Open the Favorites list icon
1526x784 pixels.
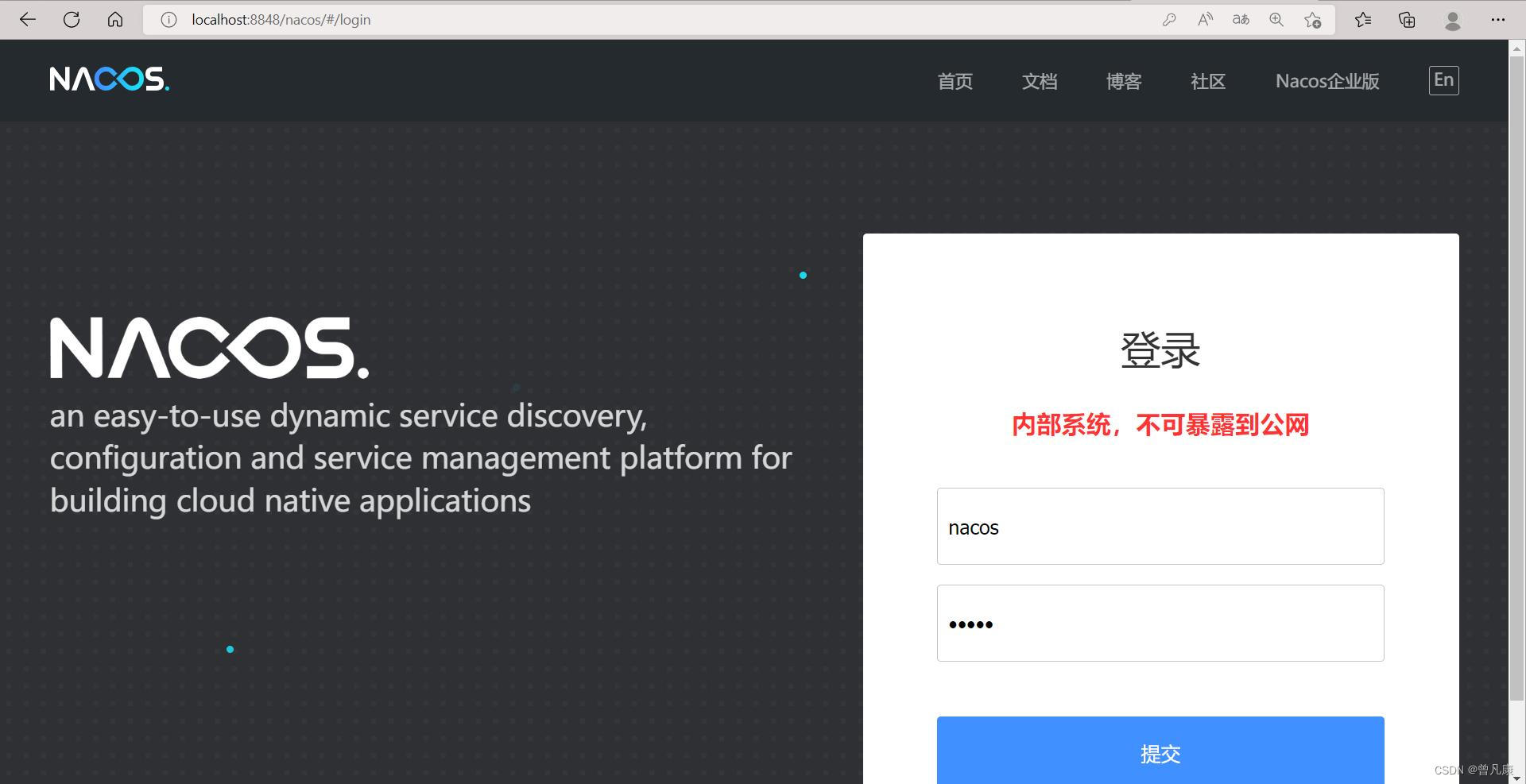pyautogui.click(x=1363, y=19)
